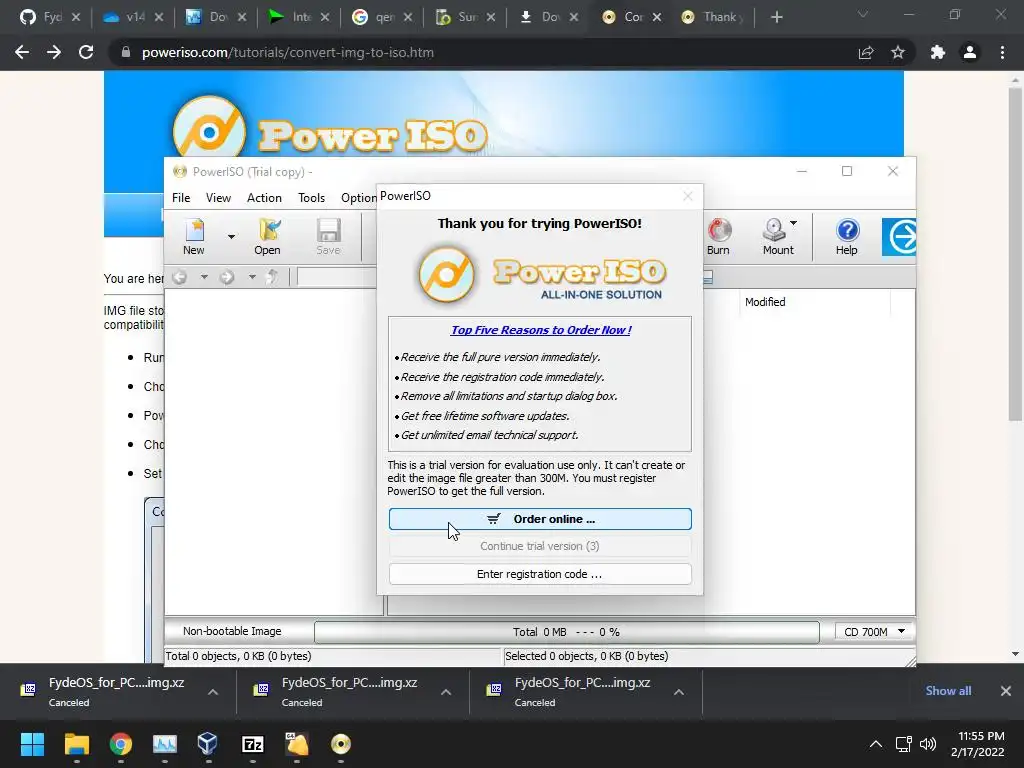Click the Save toolbar icon
The width and height of the screenshot is (1024, 768).
[328, 236]
